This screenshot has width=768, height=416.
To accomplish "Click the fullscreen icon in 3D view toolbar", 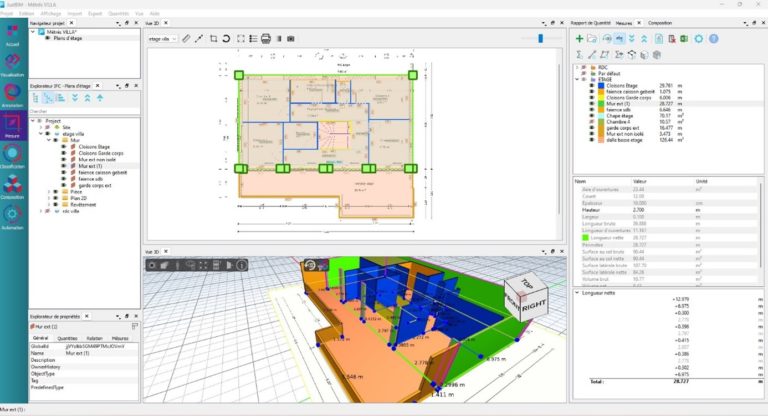I will tap(203, 265).
